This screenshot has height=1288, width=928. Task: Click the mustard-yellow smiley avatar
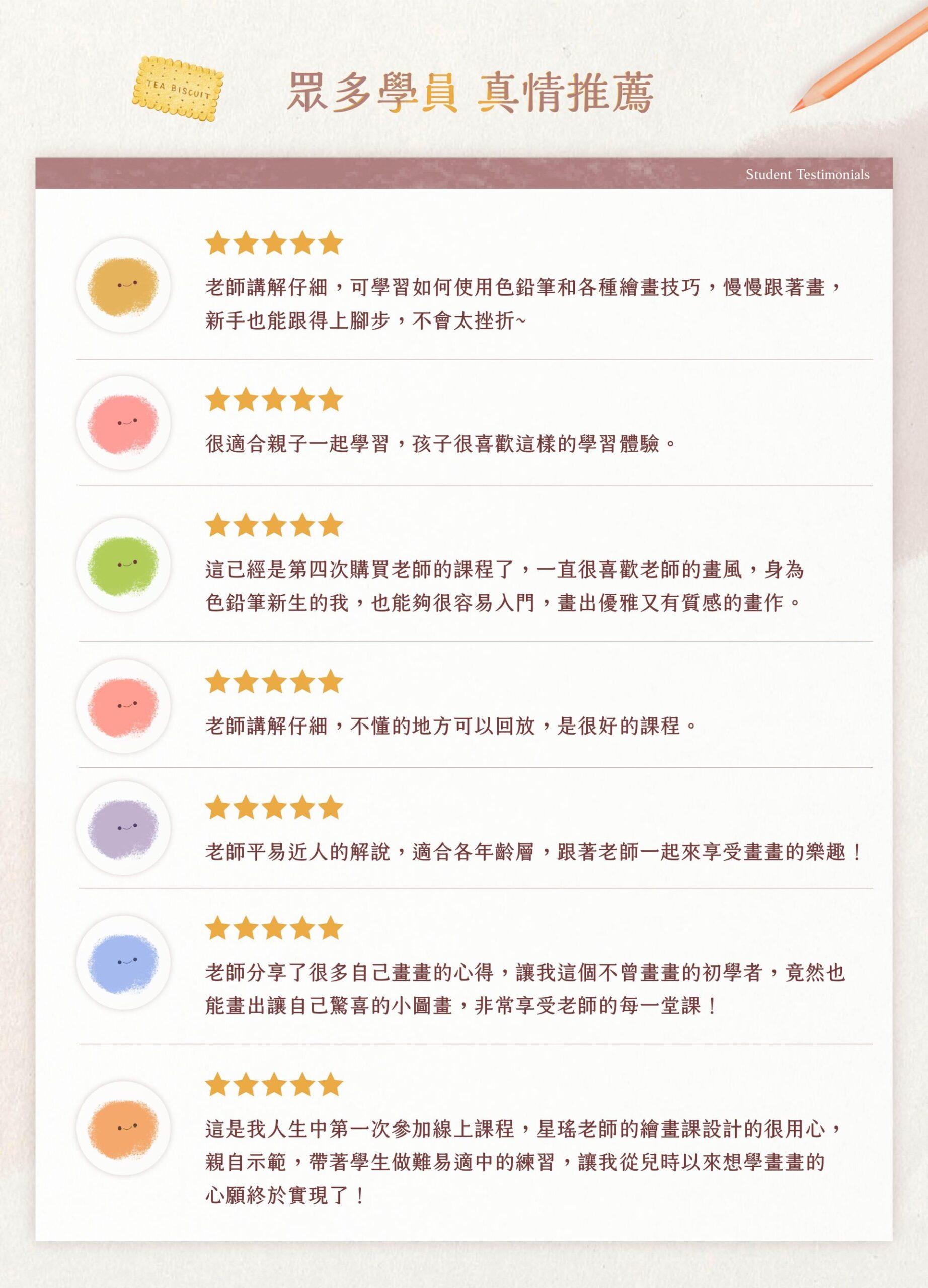(x=123, y=286)
